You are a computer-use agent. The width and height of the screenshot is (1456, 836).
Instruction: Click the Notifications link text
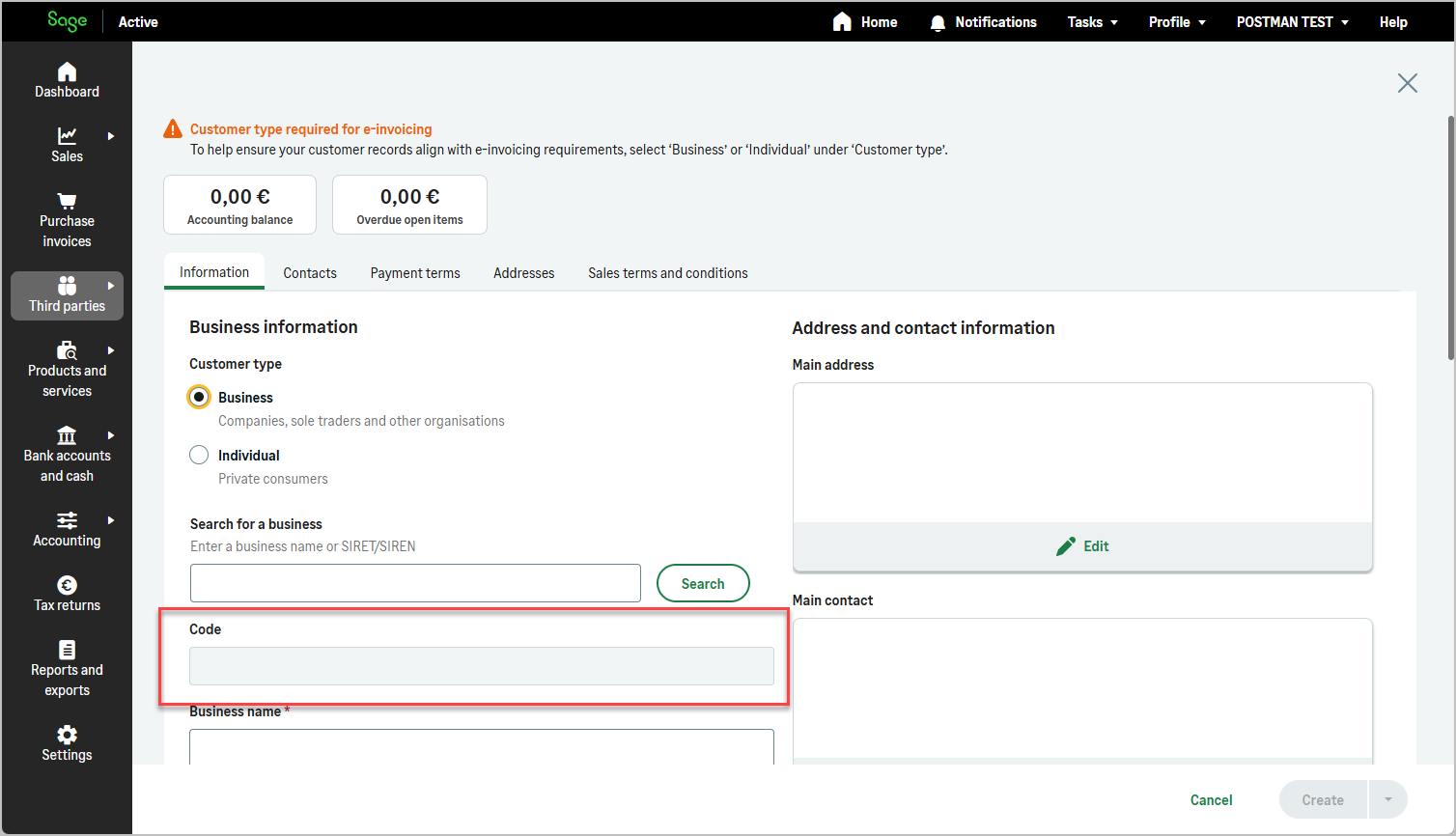pos(995,22)
